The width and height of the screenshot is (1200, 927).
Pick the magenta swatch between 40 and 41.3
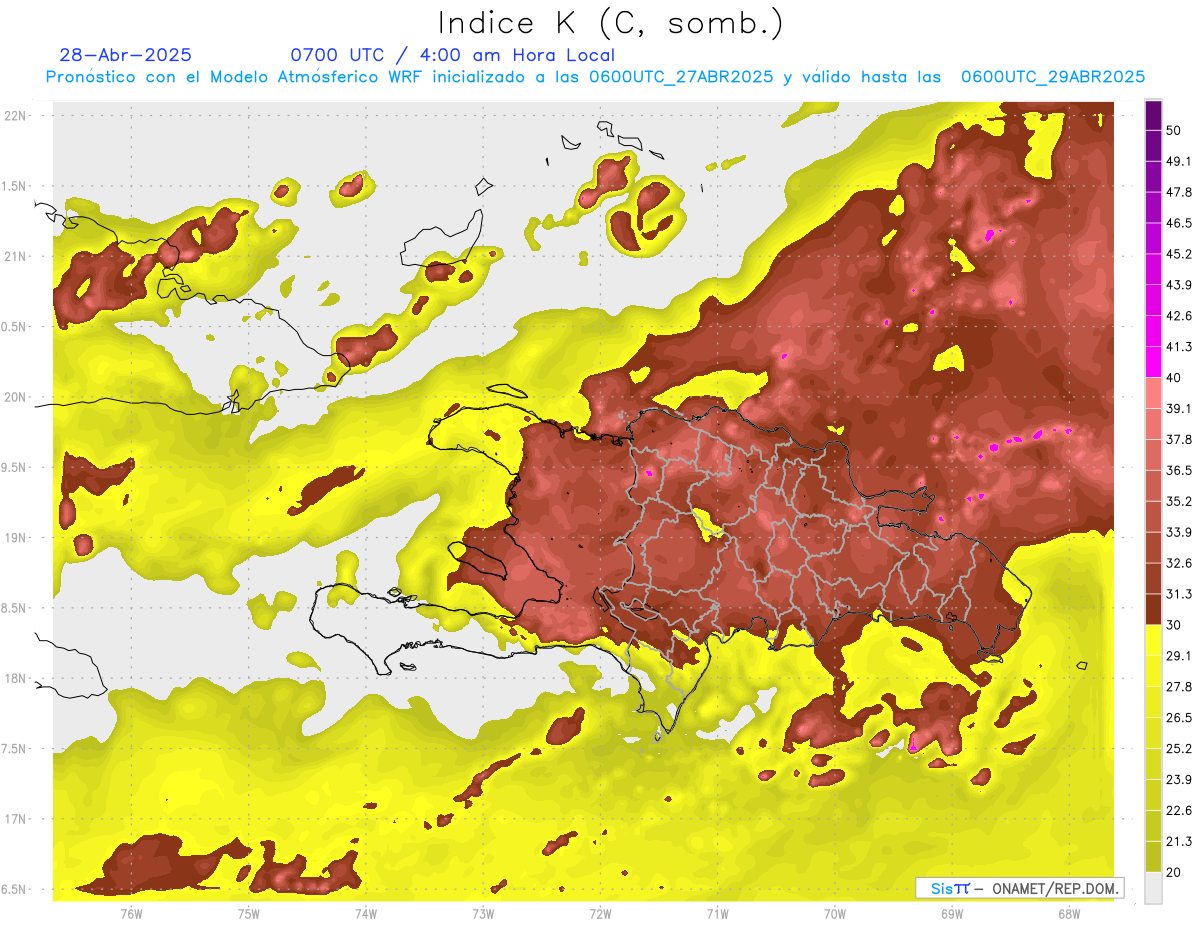click(x=1153, y=362)
